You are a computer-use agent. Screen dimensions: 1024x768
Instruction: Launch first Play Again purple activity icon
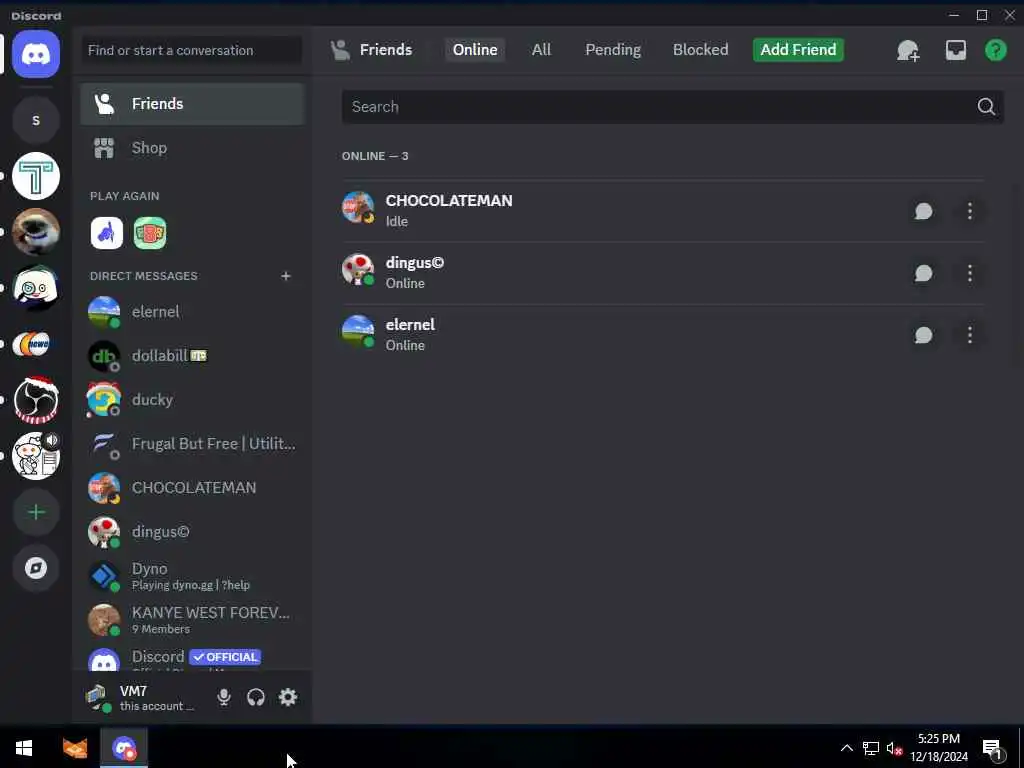click(x=106, y=233)
